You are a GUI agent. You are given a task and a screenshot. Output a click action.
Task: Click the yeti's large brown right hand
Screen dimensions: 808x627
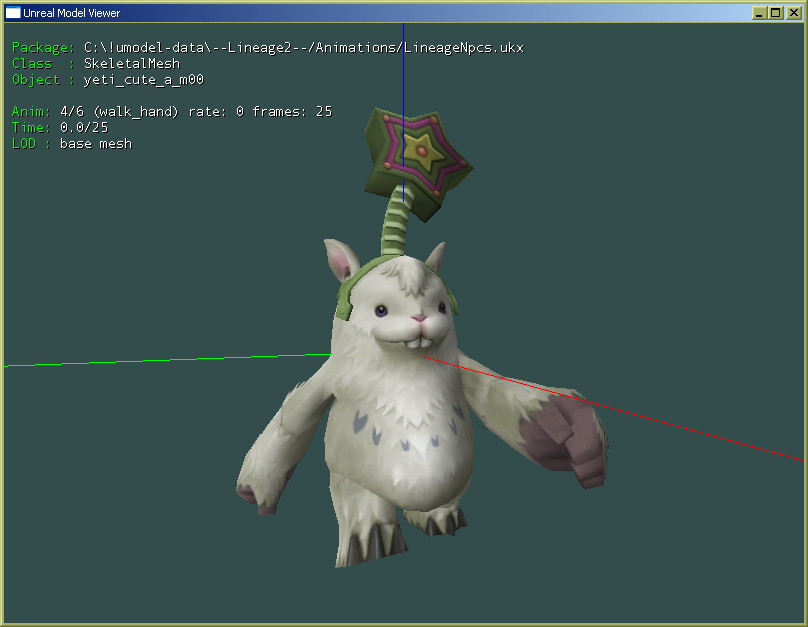pos(564,440)
